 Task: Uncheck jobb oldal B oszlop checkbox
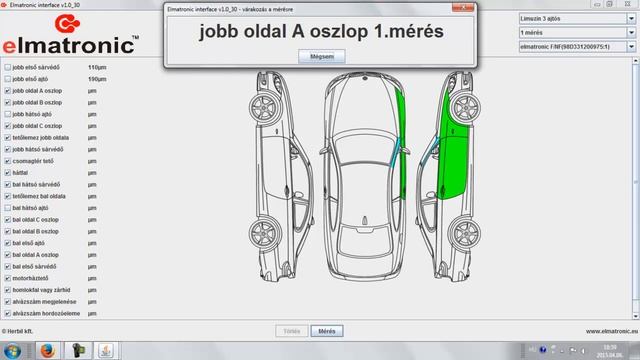coord(7,103)
